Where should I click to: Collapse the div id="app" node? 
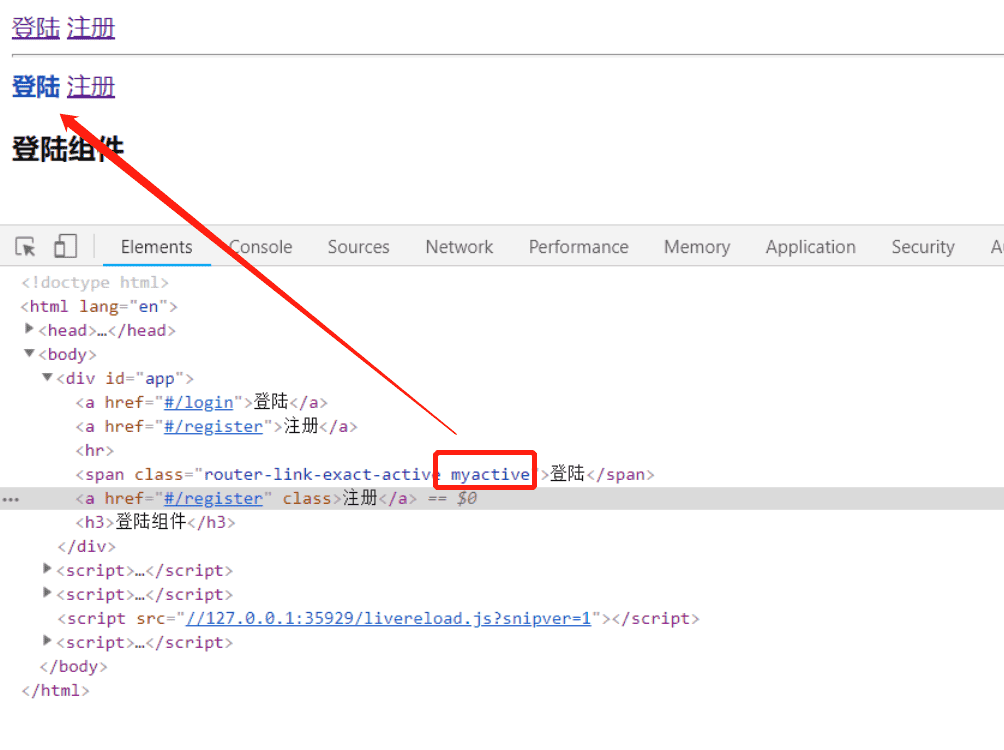pos(47,377)
